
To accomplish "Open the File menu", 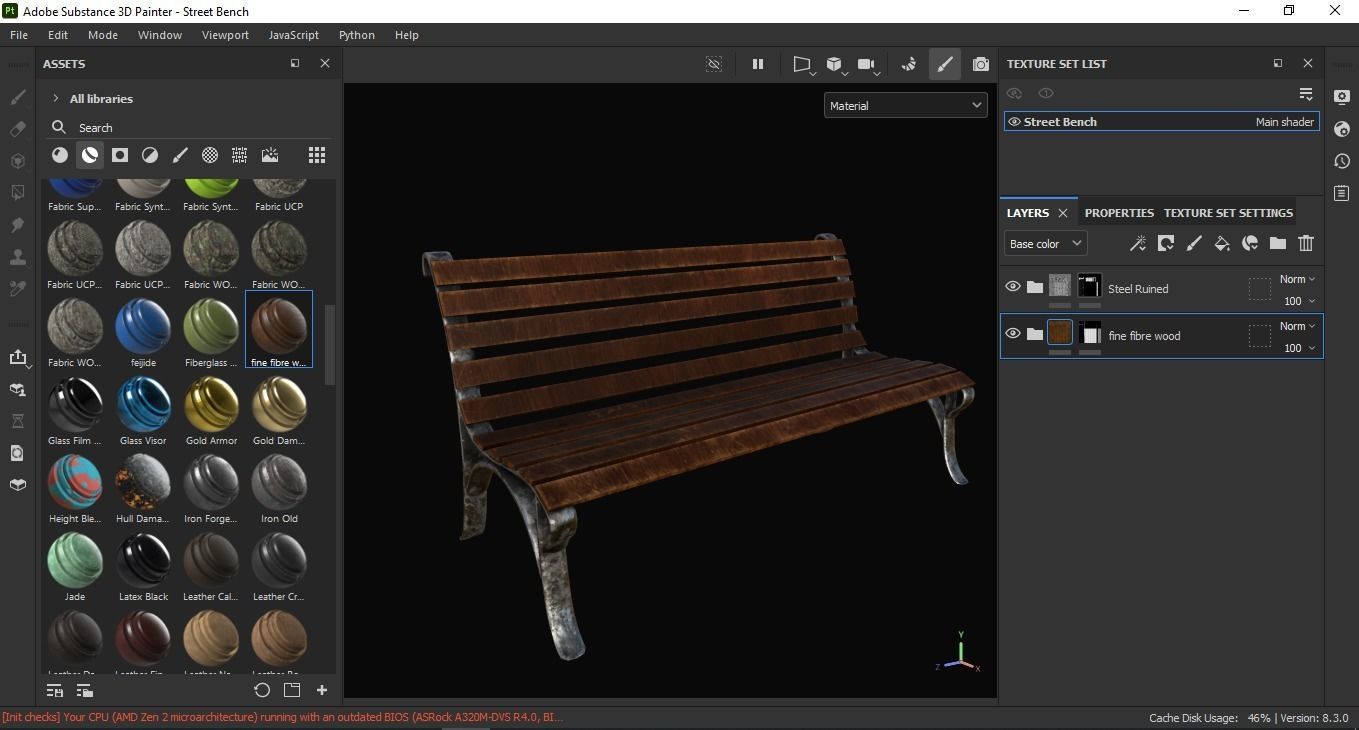I will tap(19, 34).
